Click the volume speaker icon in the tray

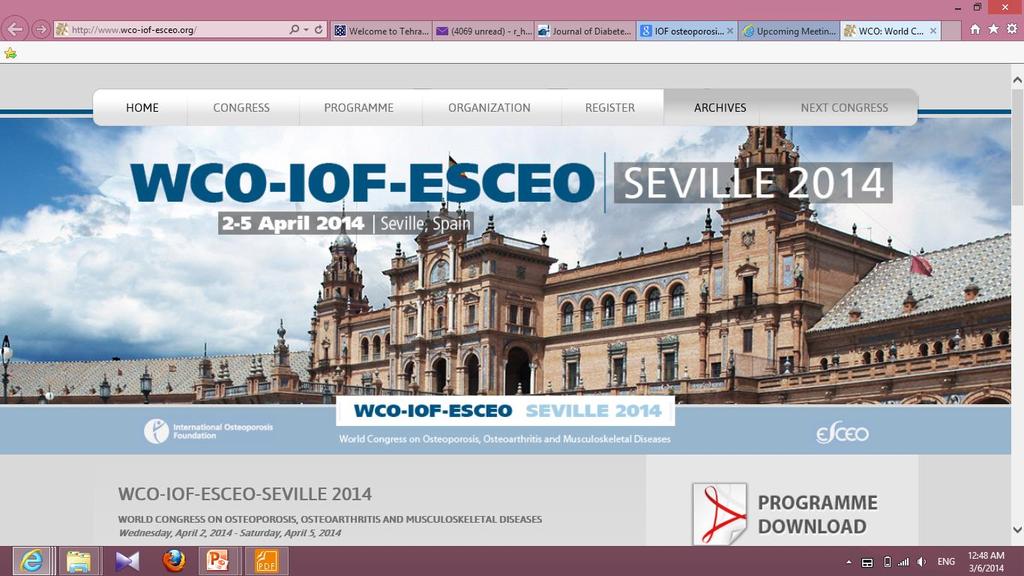pos(921,562)
